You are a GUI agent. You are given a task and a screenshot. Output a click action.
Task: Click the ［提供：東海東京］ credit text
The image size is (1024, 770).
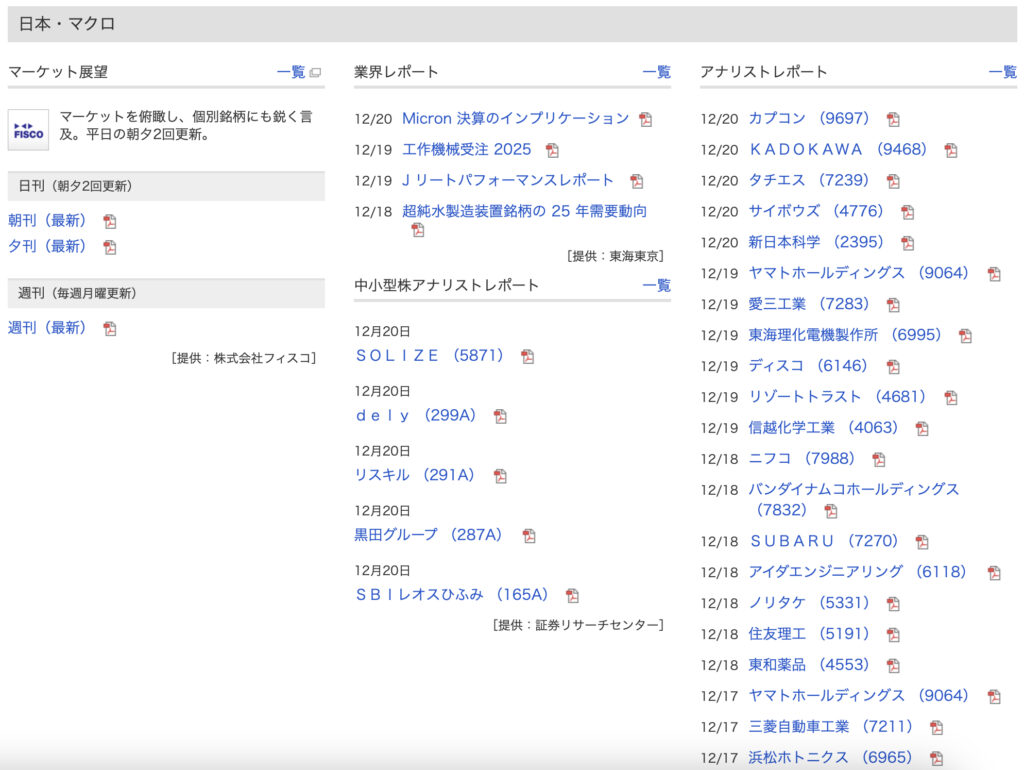click(615, 256)
